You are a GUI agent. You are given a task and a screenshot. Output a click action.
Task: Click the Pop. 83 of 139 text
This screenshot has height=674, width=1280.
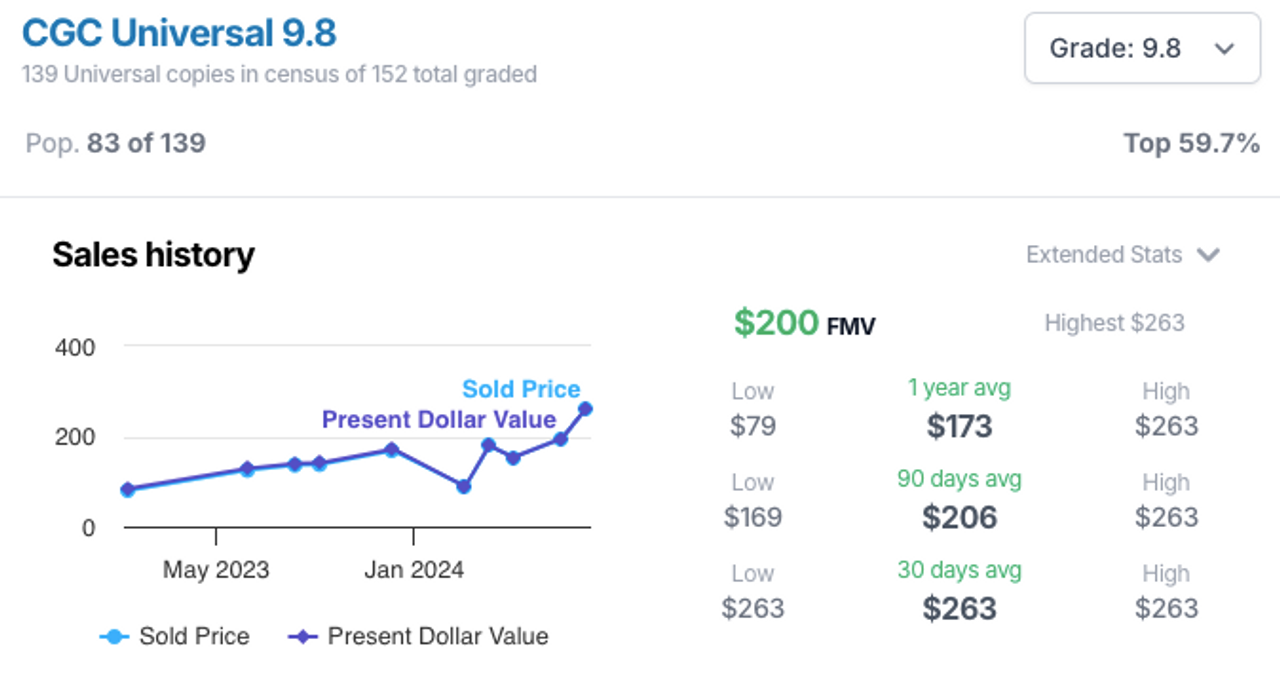pyautogui.click(x=116, y=143)
